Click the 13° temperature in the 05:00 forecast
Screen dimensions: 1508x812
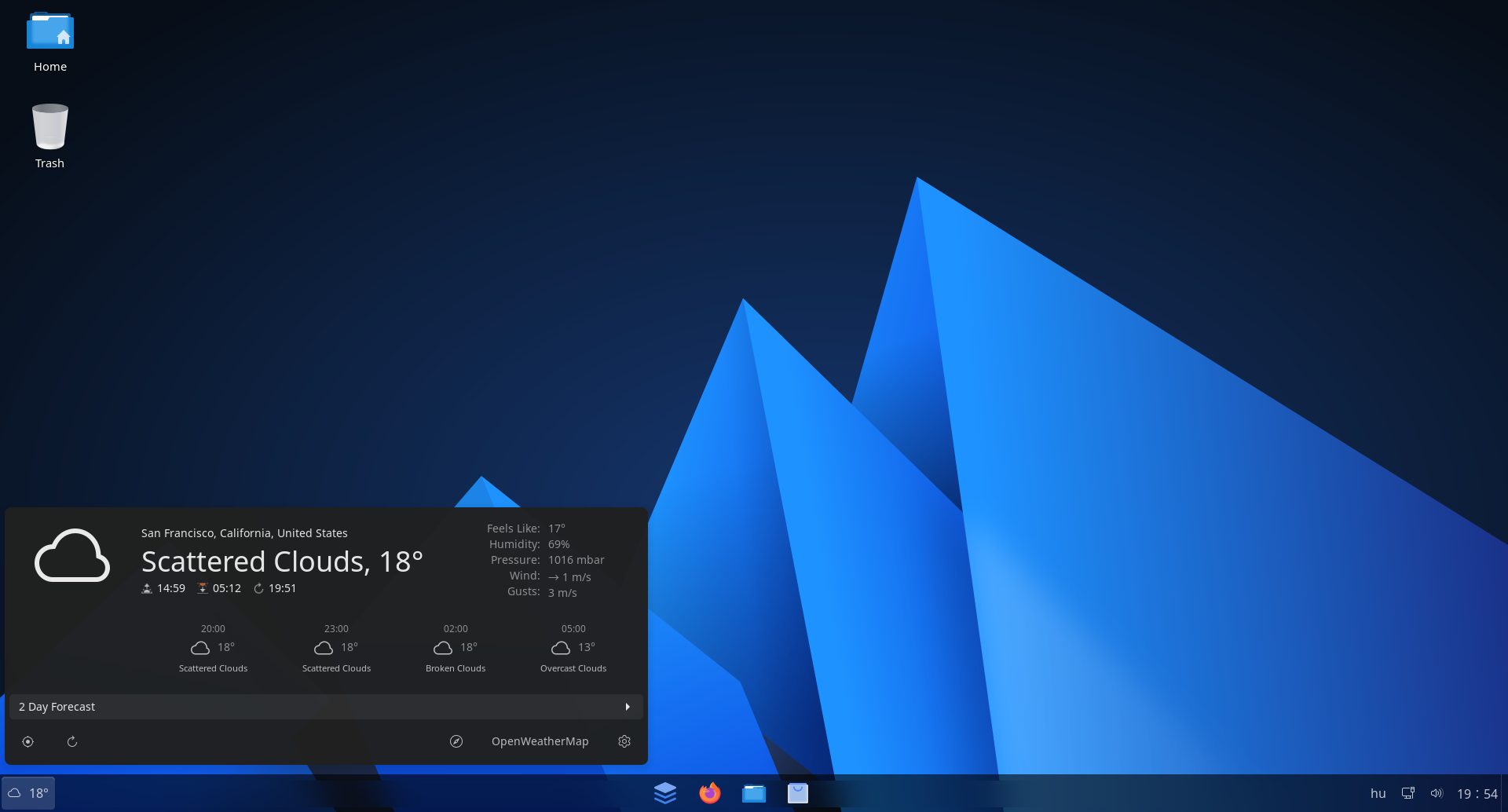coord(587,647)
